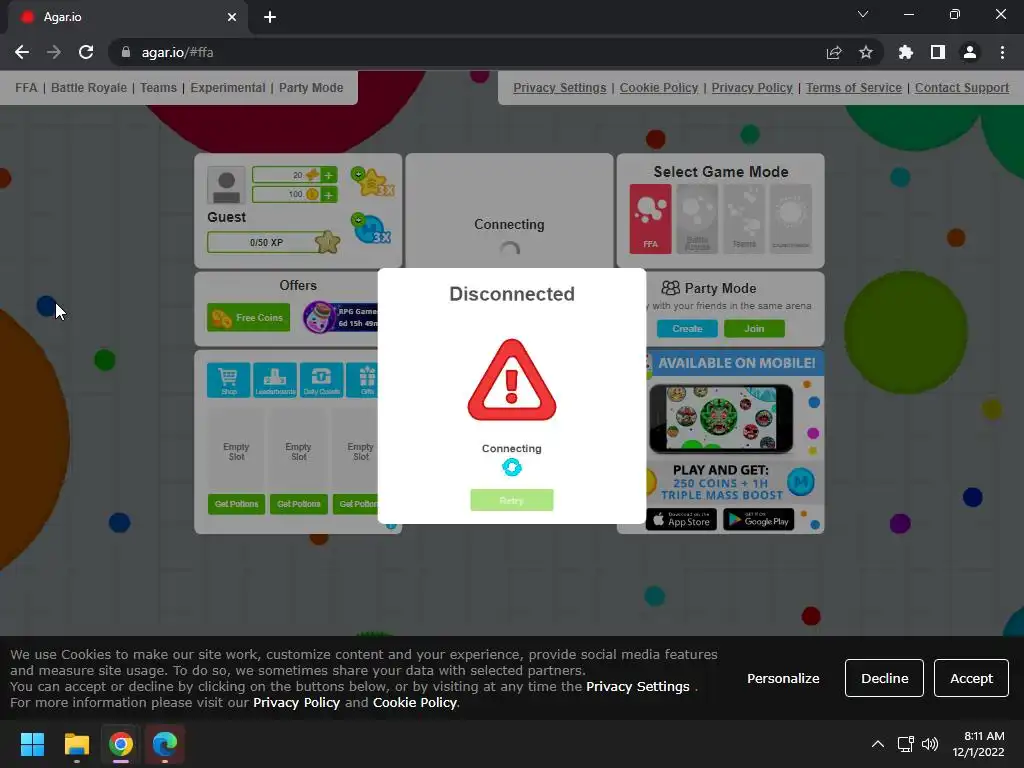1024x768 pixels.
Task: Open File Explorer from taskbar
Action: coord(76,744)
